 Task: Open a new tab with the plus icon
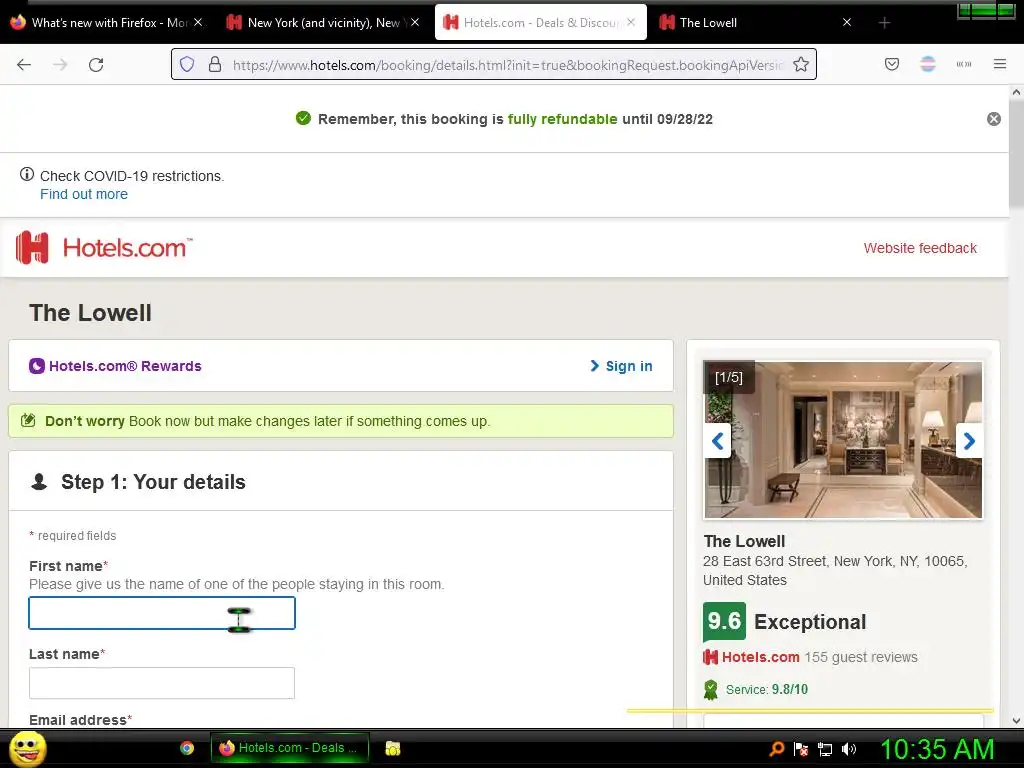pyautogui.click(x=884, y=23)
